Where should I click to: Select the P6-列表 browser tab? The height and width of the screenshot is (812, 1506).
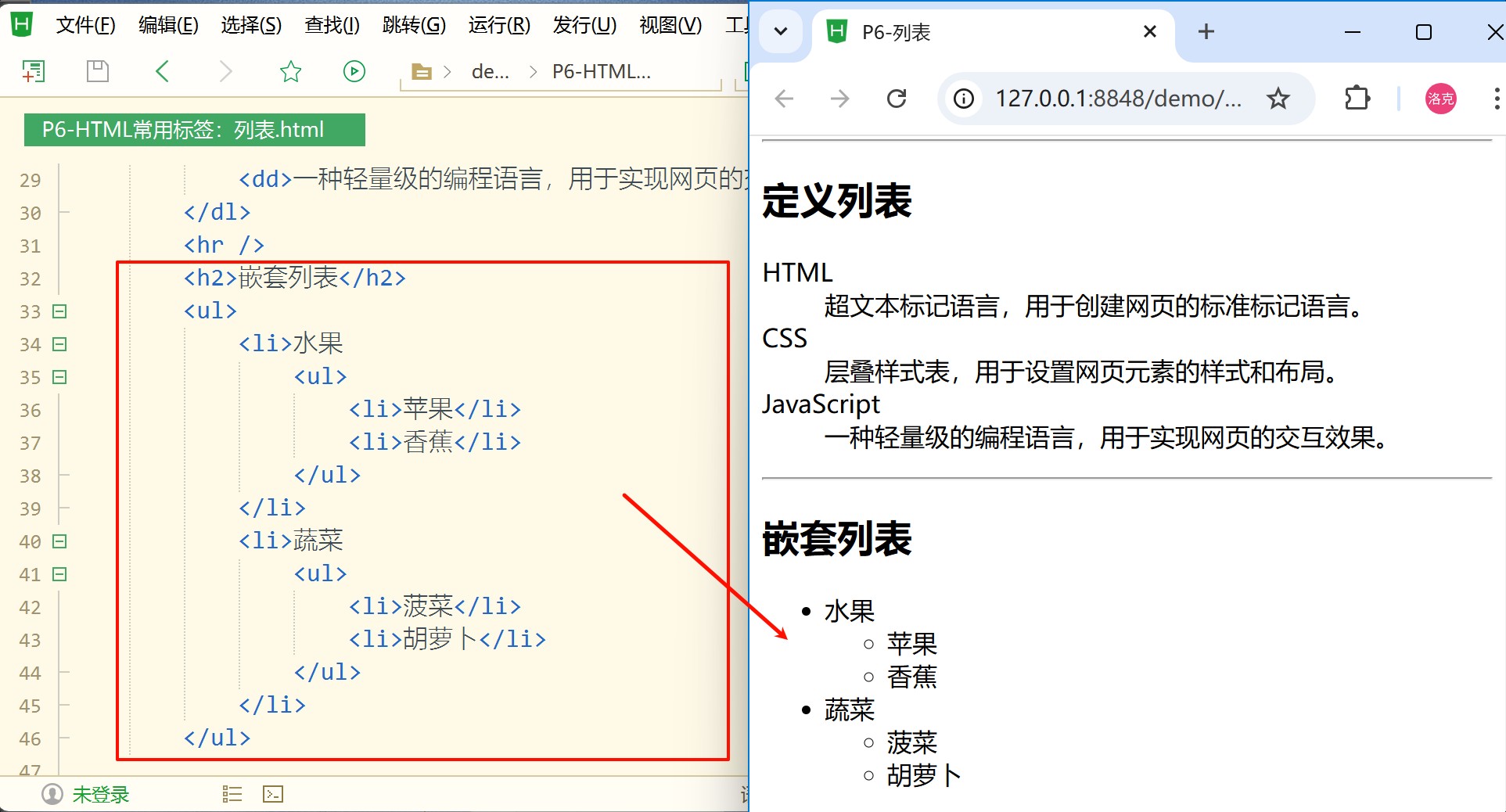993,33
